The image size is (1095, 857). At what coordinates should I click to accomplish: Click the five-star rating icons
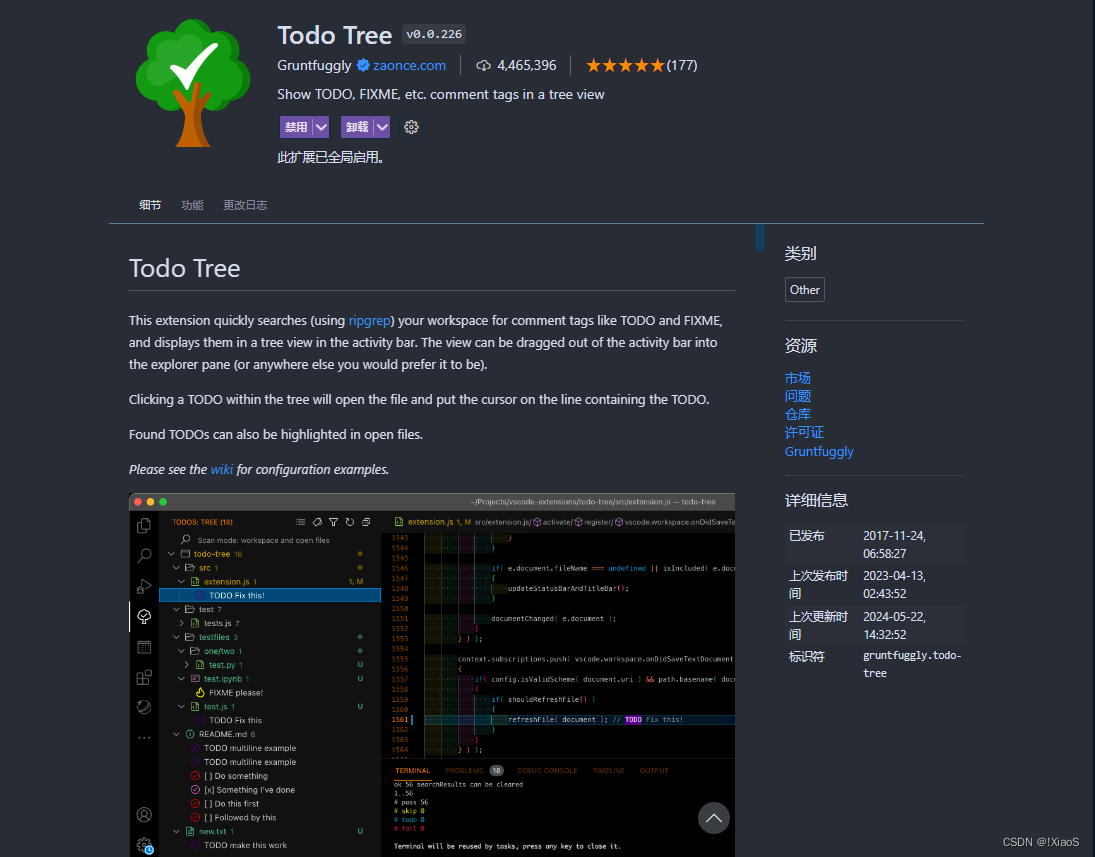point(625,66)
